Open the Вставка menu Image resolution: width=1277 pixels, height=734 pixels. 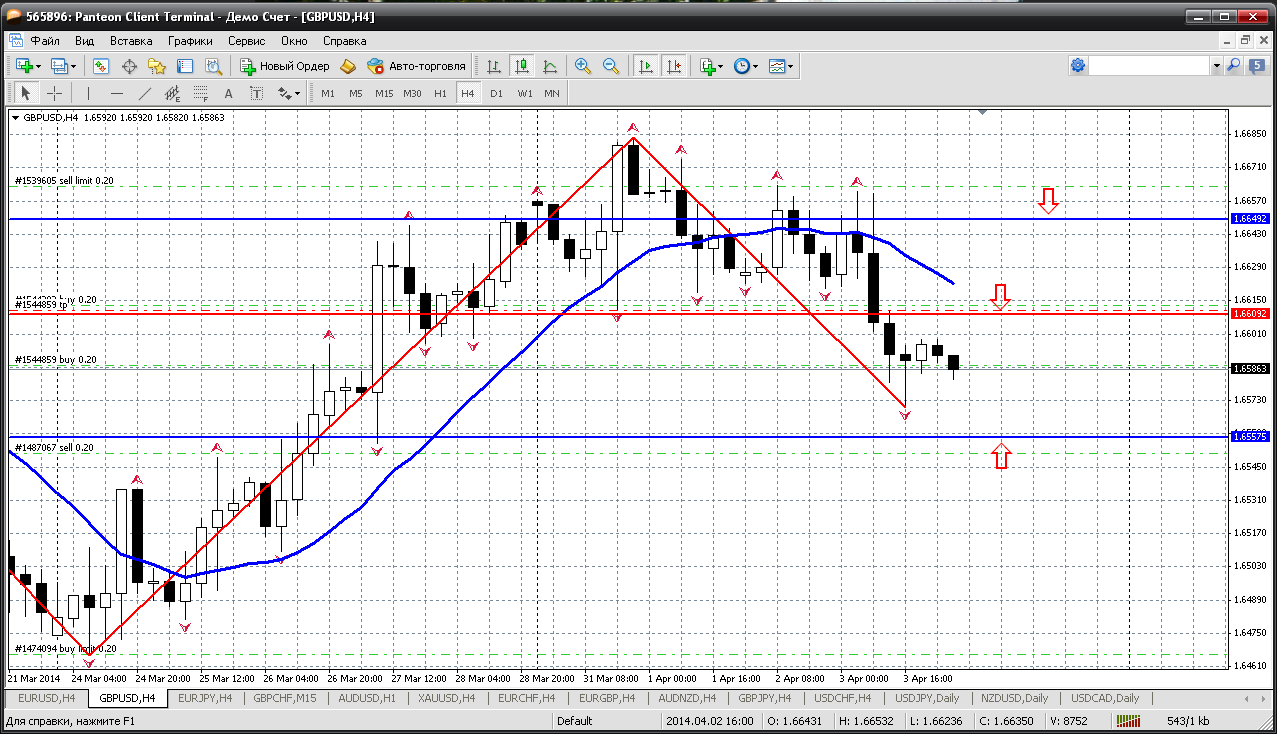coord(131,41)
